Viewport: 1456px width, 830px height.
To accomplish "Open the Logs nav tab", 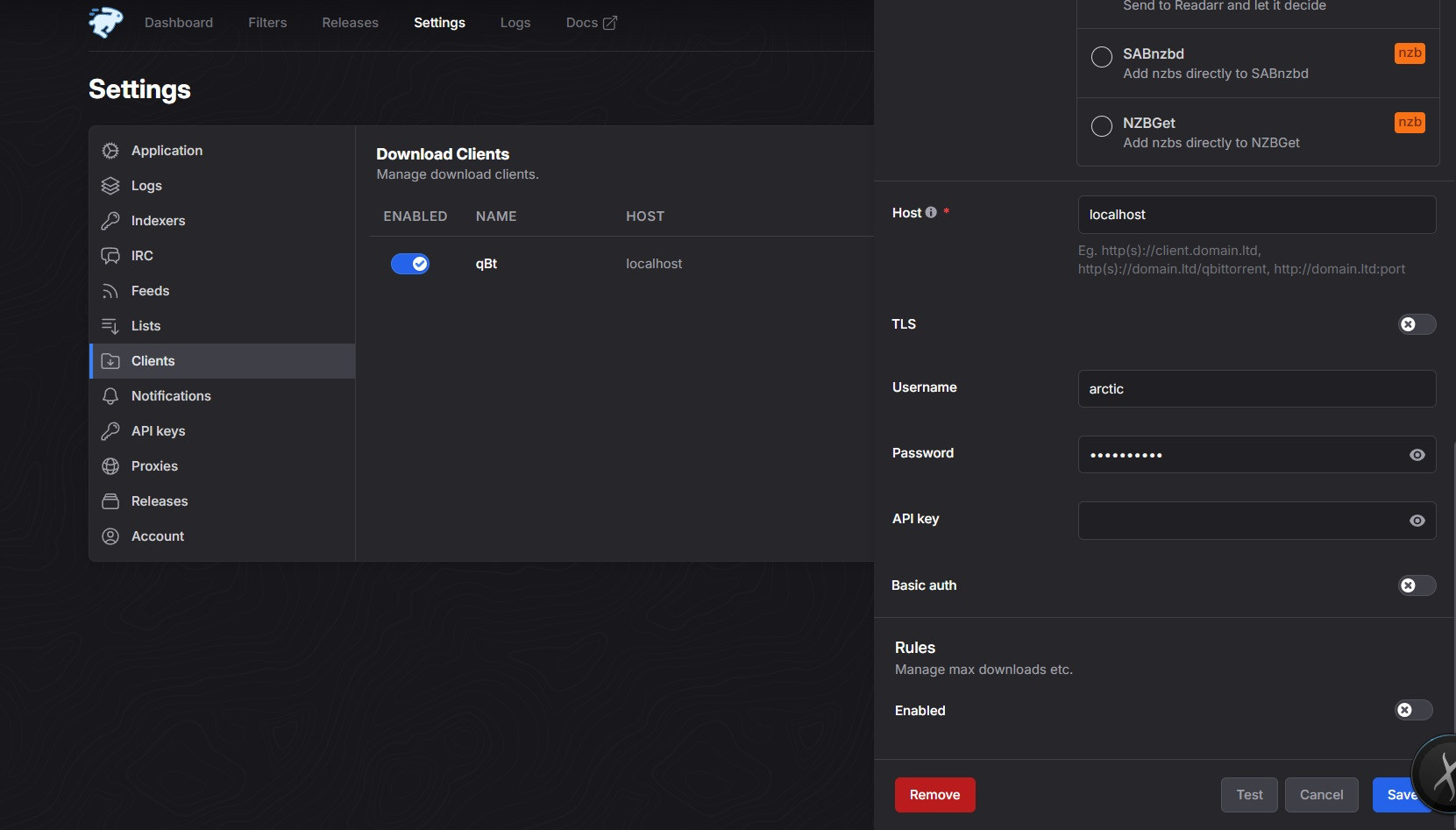I will click(515, 23).
